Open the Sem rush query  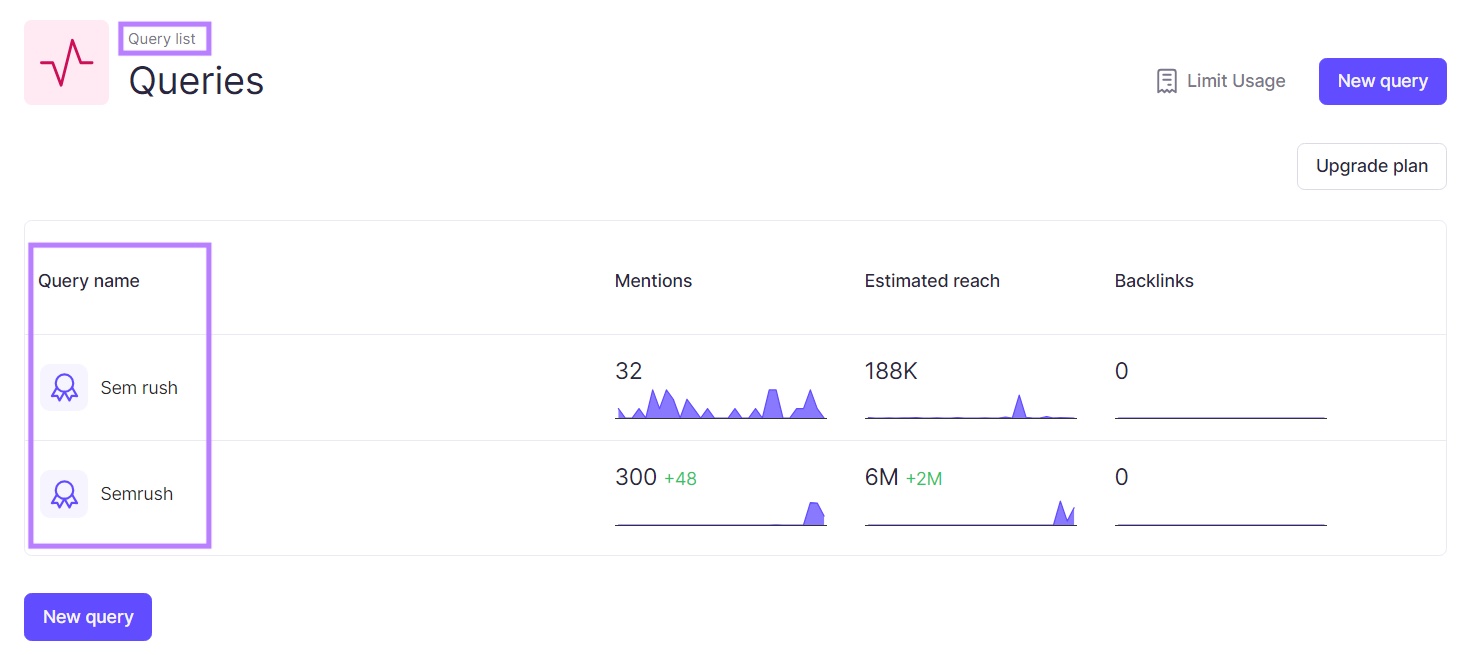tap(139, 388)
